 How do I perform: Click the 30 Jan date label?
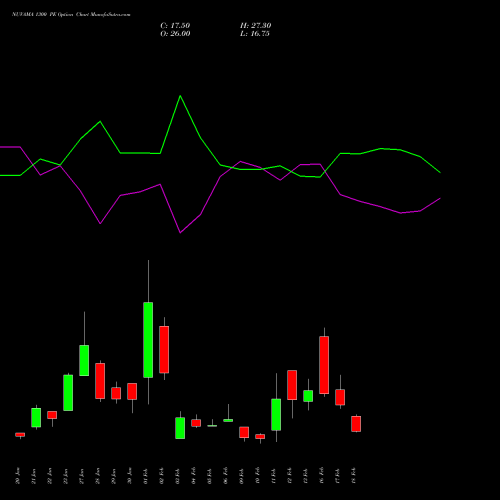pos(130,476)
